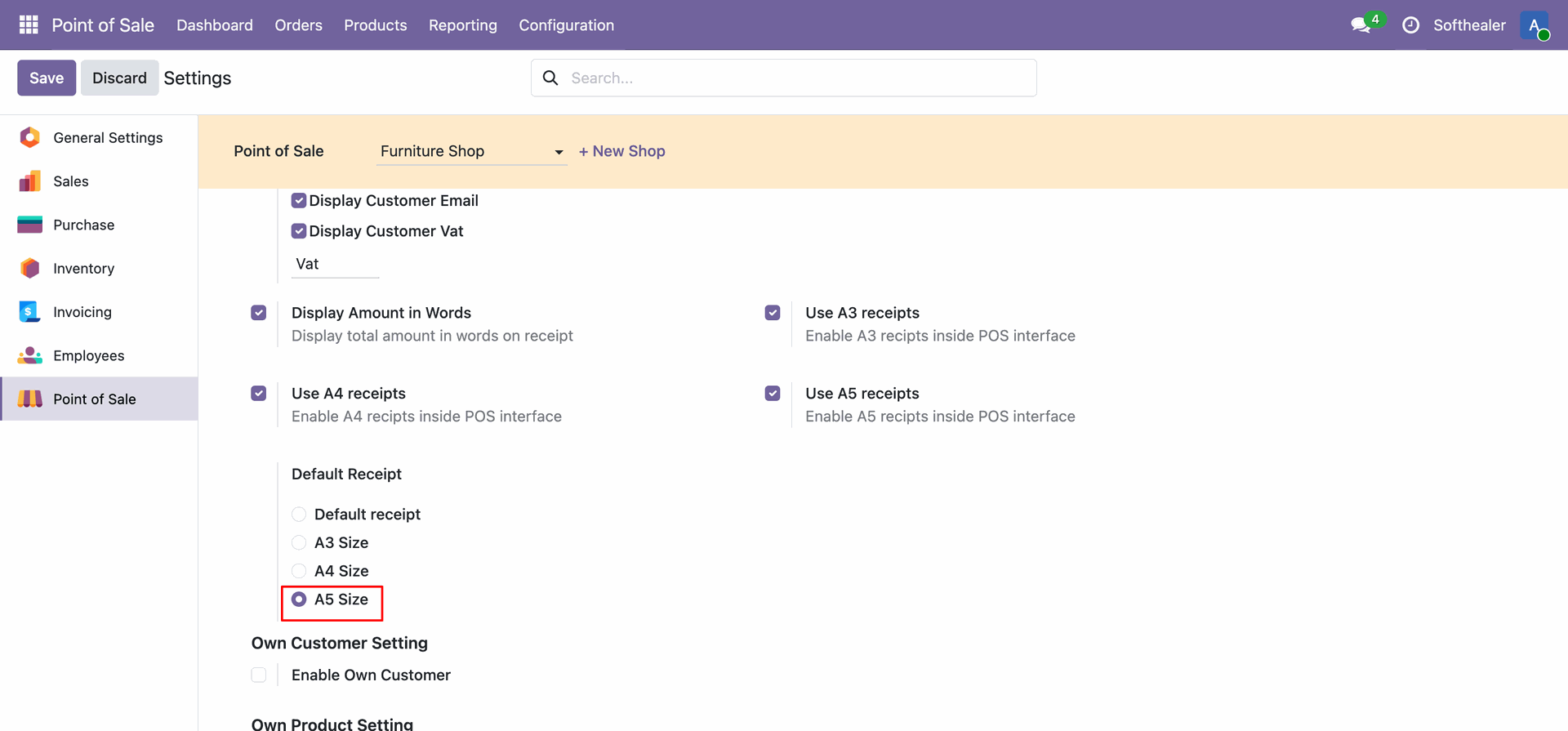
Task: Click the Point of Sale app title
Action: [103, 25]
